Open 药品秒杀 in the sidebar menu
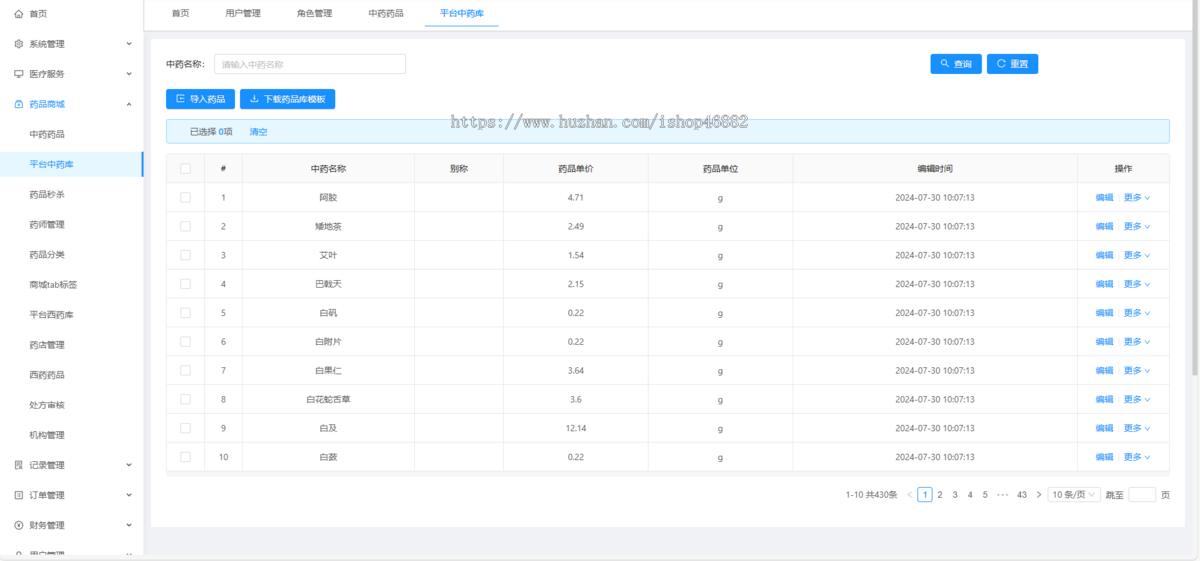The image size is (1200, 561). (x=47, y=194)
